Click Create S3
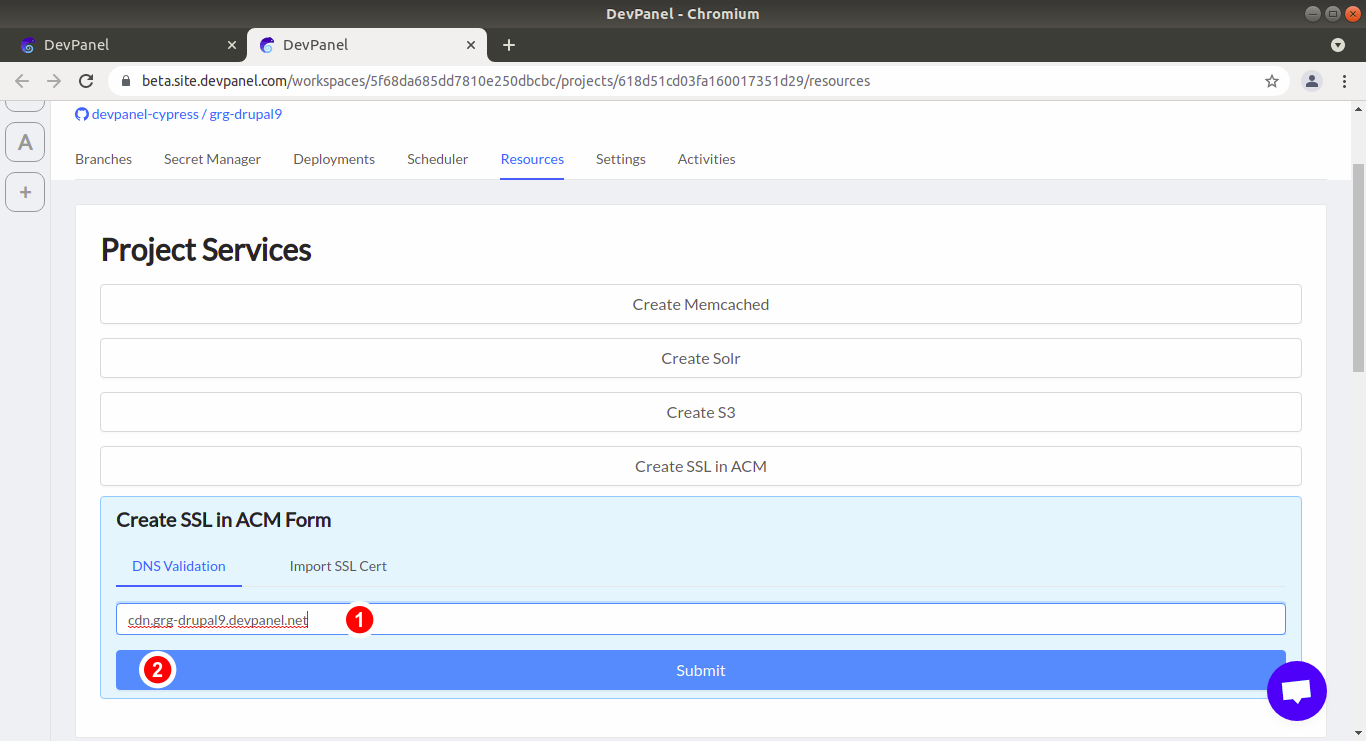This screenshot has width=1366, height=741. (x=700, y=412)
